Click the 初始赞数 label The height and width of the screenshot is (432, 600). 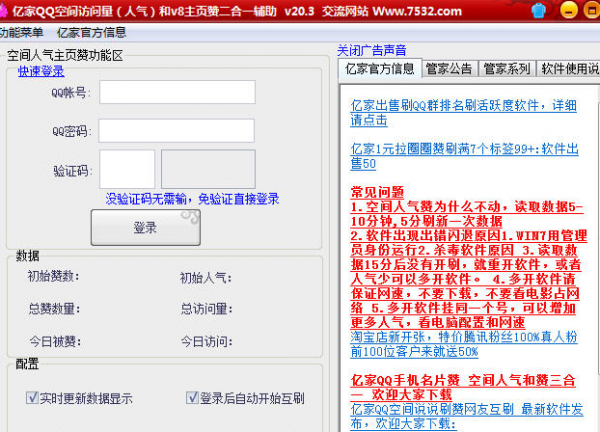(x=53, y=276)
